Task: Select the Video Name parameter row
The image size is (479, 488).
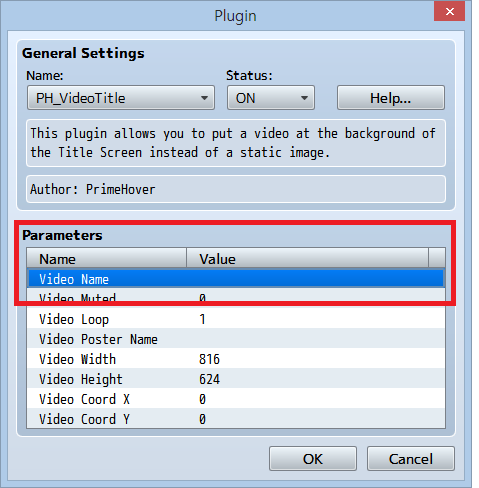Action: point(236,279)
